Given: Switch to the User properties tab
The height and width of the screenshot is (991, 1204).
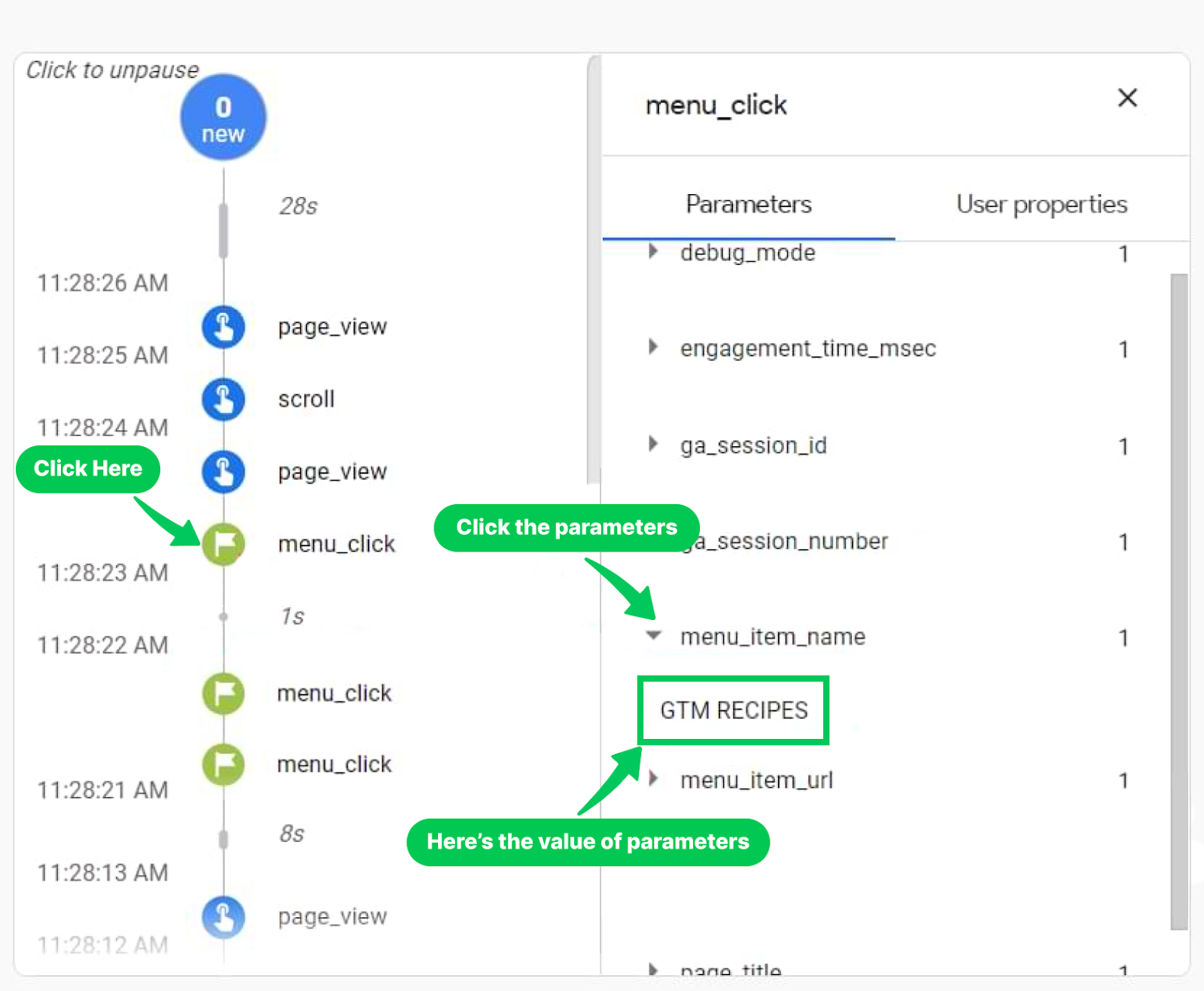Looking at the screenshot, I should tap(1041, 204).
